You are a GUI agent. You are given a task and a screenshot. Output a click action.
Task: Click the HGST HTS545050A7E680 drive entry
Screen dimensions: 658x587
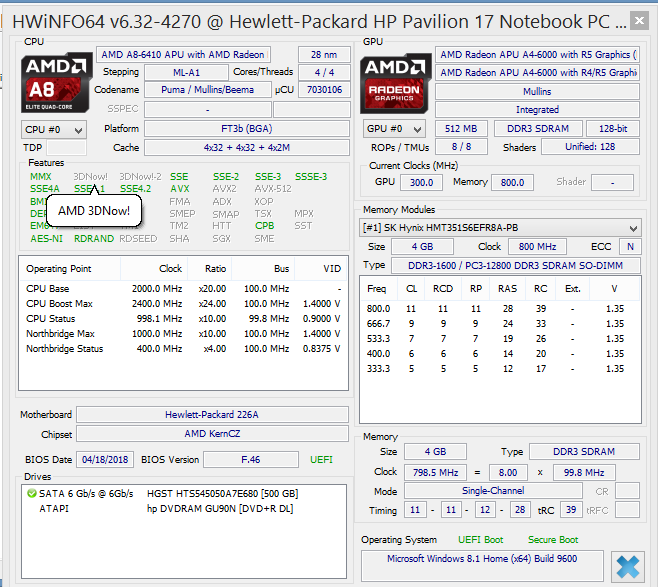[222, 493]
